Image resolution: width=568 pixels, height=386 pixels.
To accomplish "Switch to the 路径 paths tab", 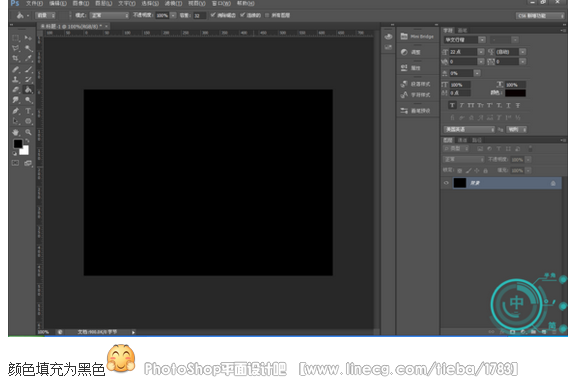I will pos(477,140).
